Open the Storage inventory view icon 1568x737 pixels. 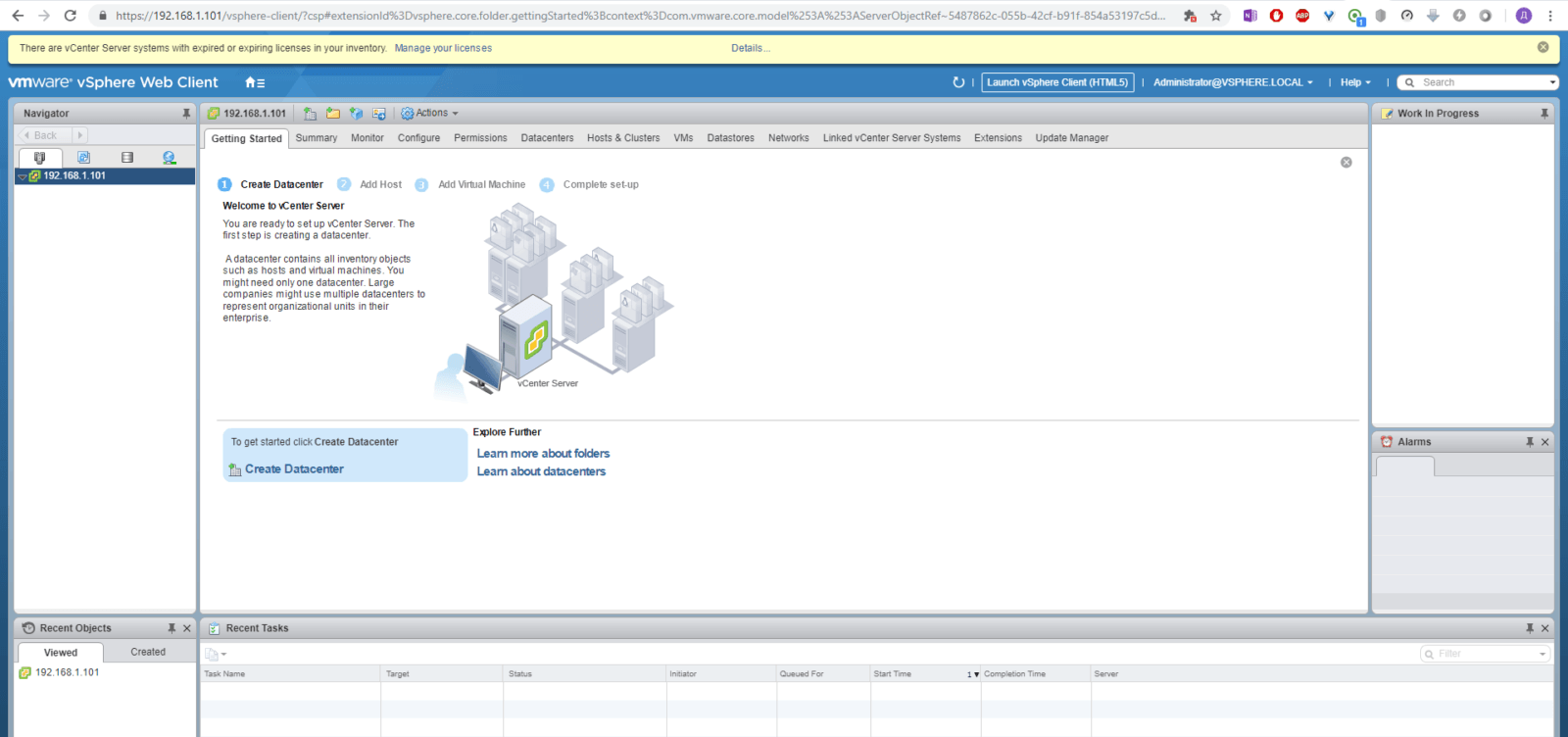pos(126,158)
